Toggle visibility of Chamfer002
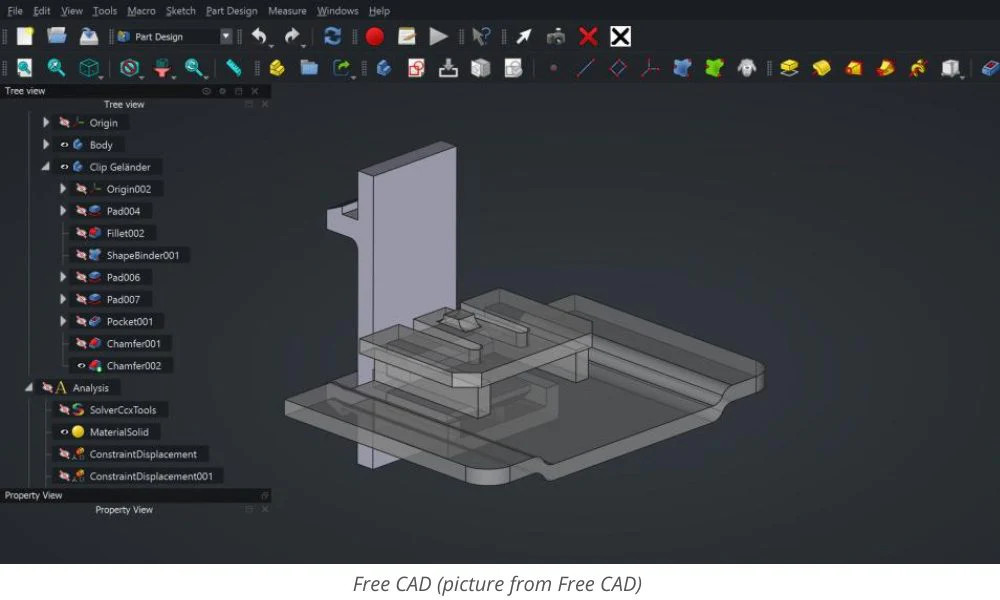 tap(81, 366)
